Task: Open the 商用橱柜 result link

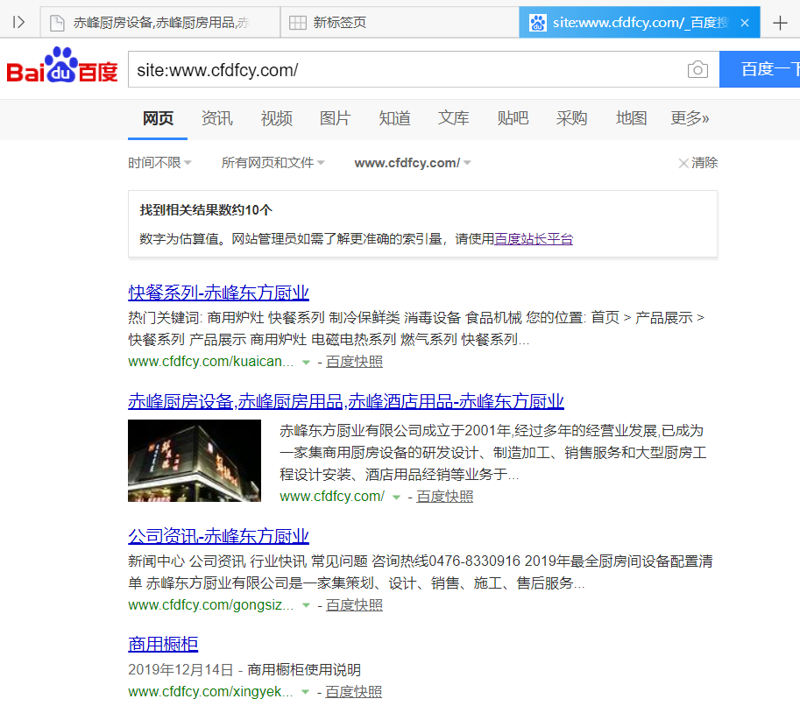Action: click(163, 645)
